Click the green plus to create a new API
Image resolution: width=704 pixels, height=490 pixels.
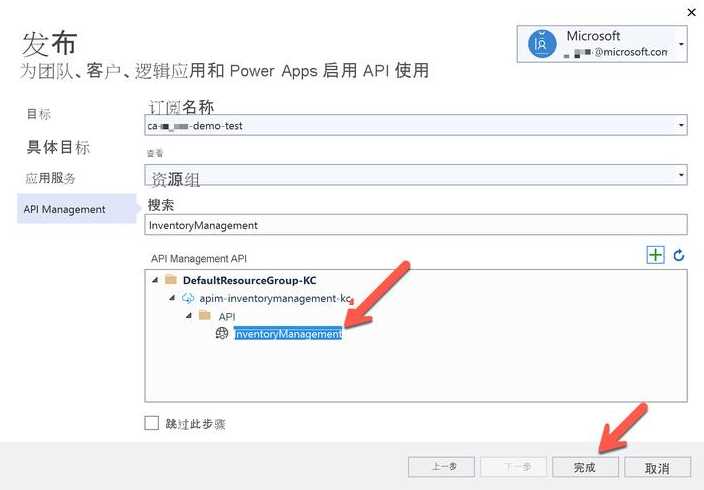pyautogui.click(x=656, y=255)
